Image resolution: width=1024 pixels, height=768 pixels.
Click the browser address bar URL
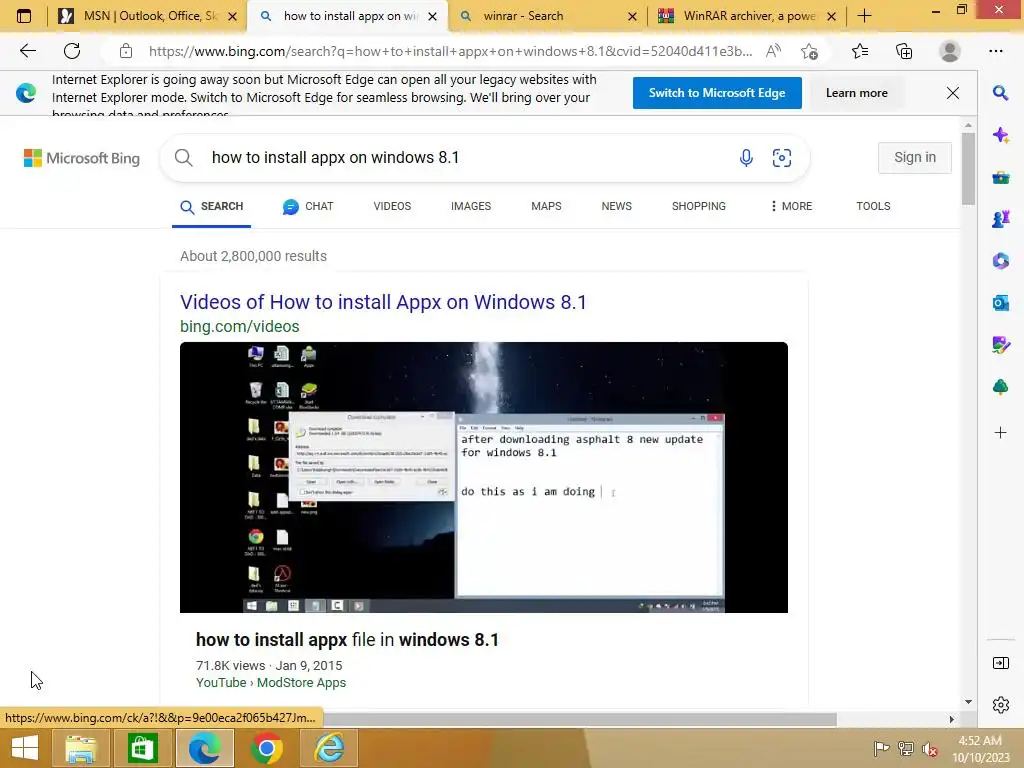coord(450,51)
